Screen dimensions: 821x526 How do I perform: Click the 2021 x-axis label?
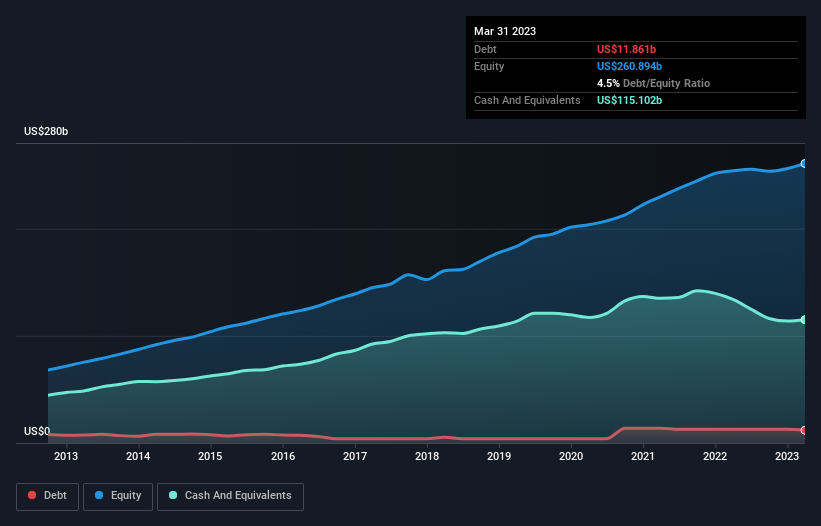(642, 456)
